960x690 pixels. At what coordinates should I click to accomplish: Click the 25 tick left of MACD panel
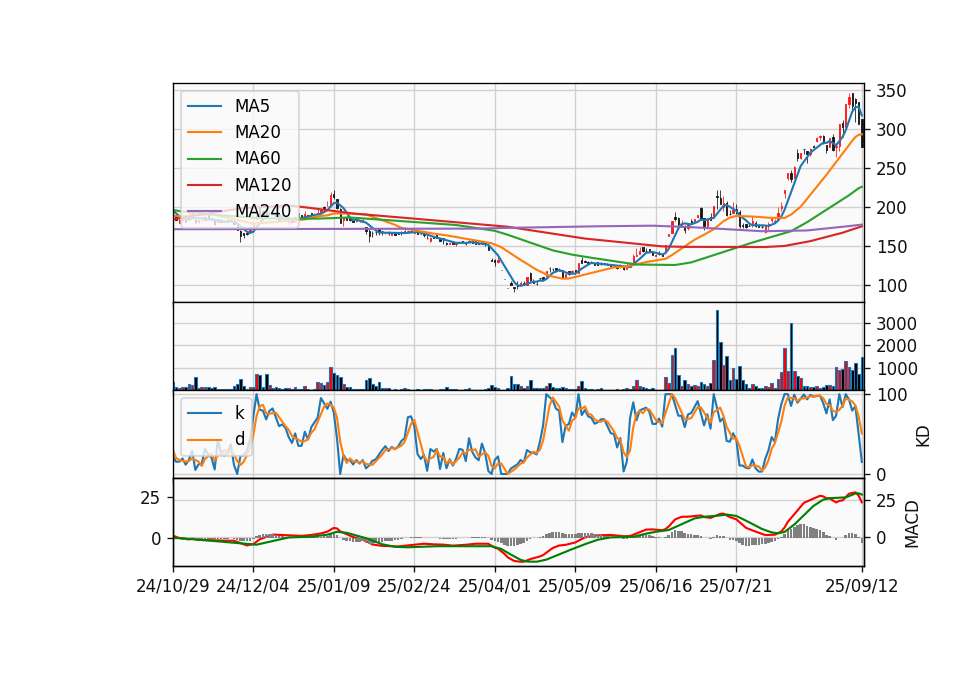(150, 498)
